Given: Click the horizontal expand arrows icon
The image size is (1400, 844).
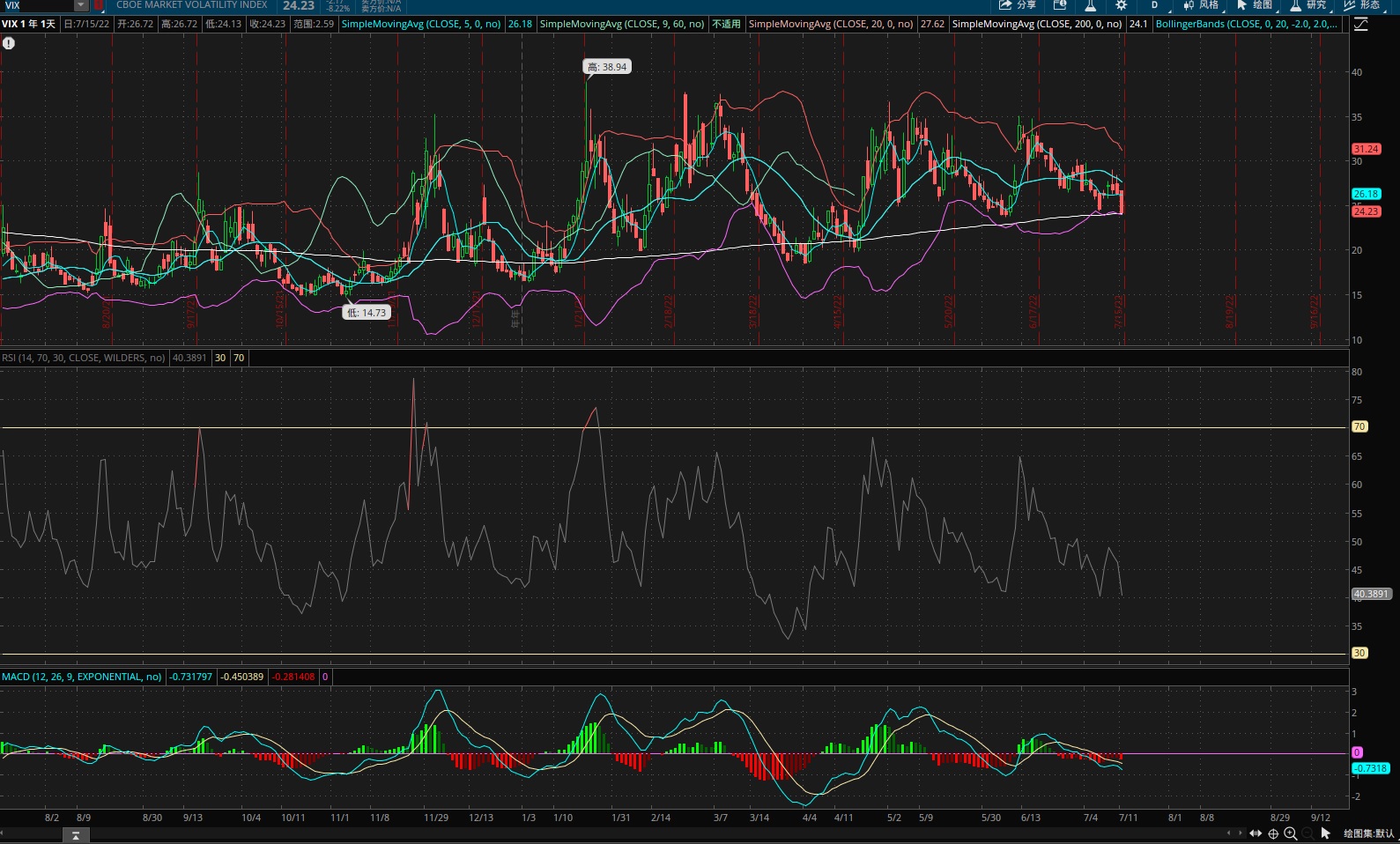Looking at the screenshot, I should coord(1256,833).
